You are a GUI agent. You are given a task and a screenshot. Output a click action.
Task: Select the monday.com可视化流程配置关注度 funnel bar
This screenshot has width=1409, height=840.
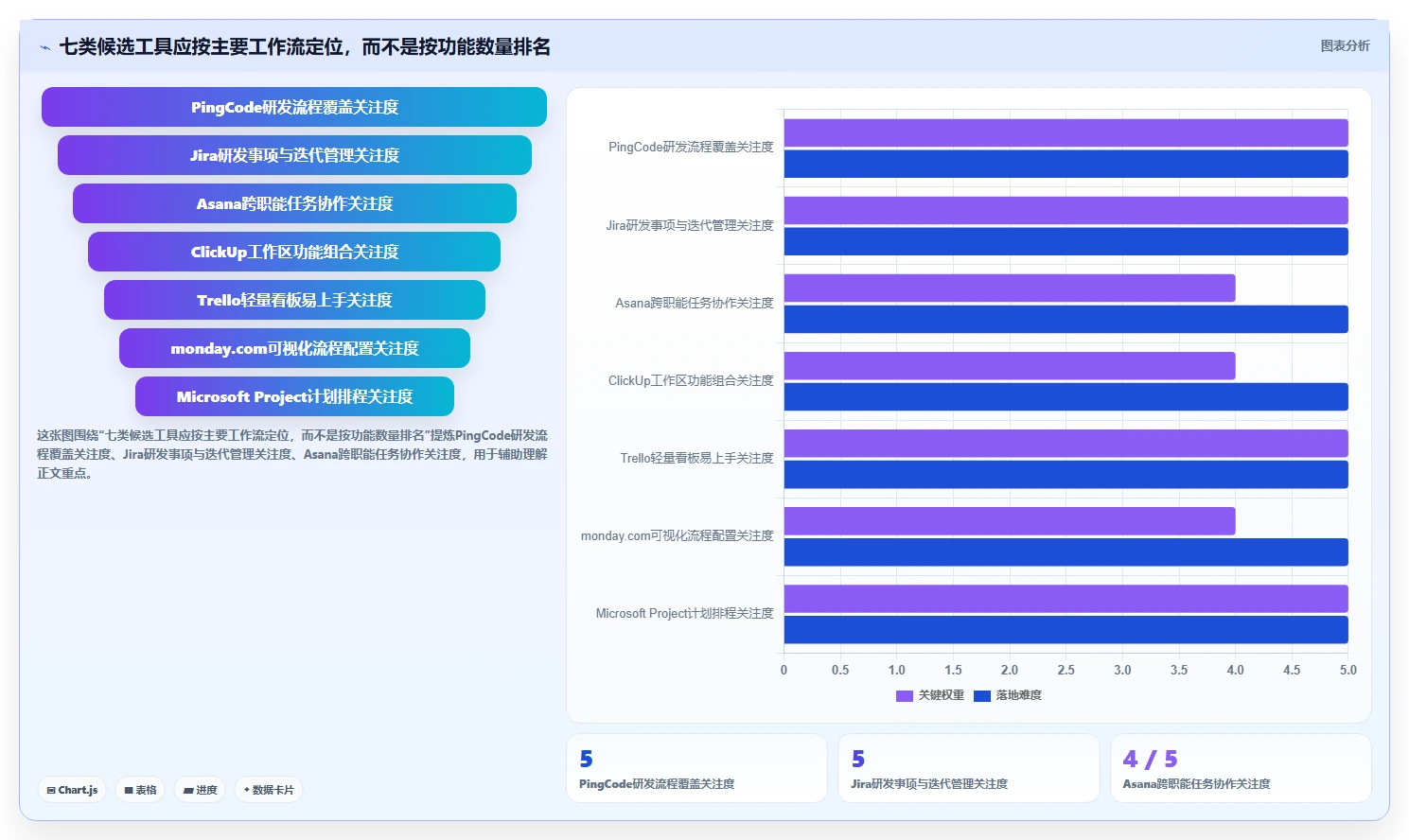294,348
